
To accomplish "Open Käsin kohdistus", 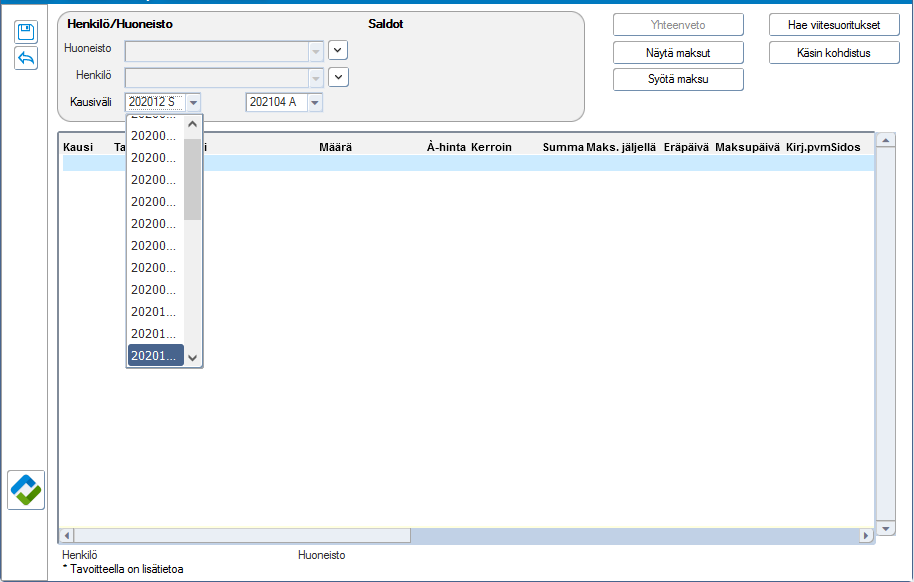I will [834, 52].
